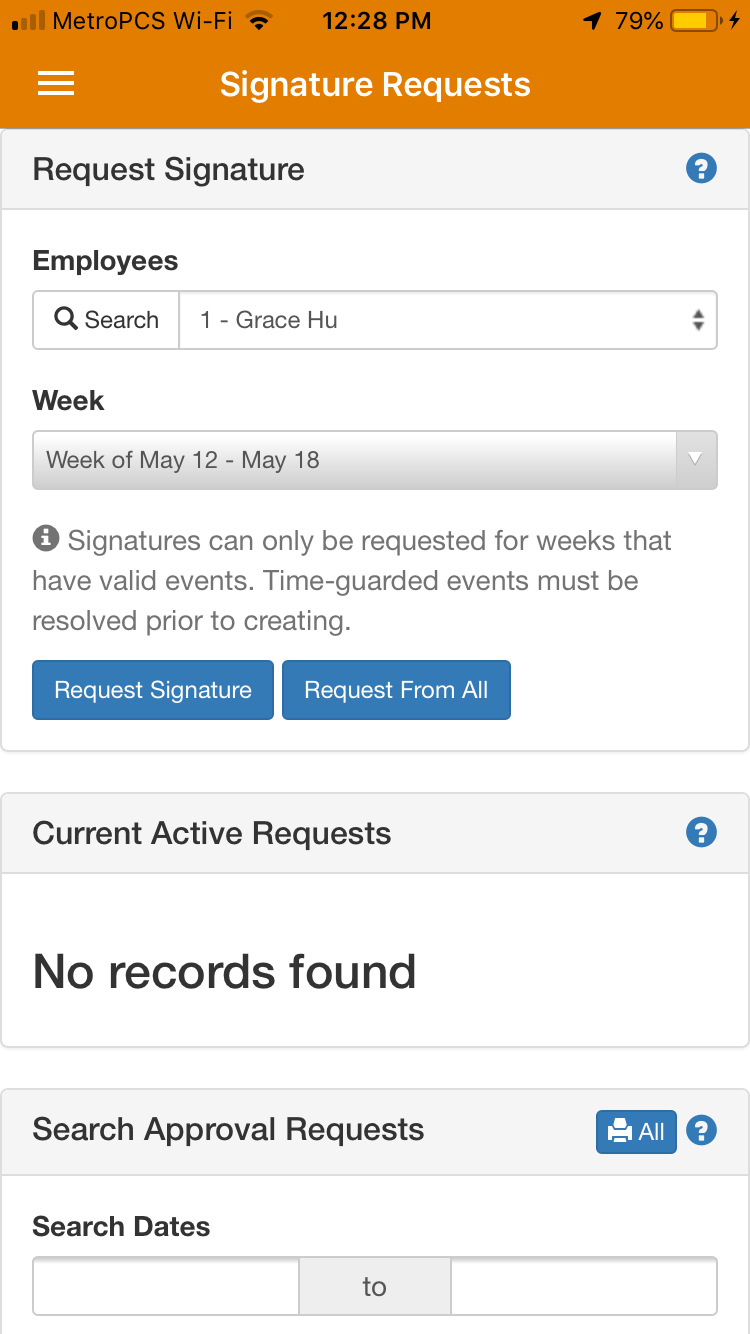Click the Search Approval Requests help icon
Screen dimensions: 750x1334
click(702, 1131)
